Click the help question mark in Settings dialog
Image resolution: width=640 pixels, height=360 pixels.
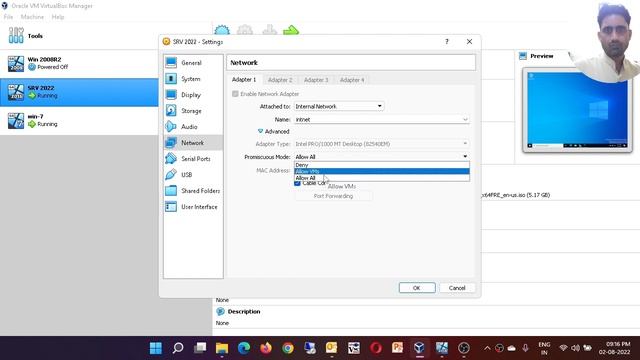(447, 42)
